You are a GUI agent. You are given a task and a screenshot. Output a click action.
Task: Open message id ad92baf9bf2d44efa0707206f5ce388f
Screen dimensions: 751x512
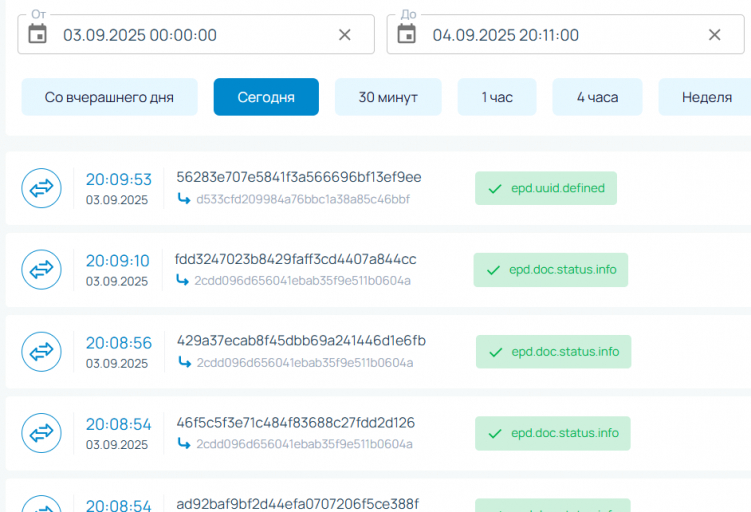(x=297, y=504)
